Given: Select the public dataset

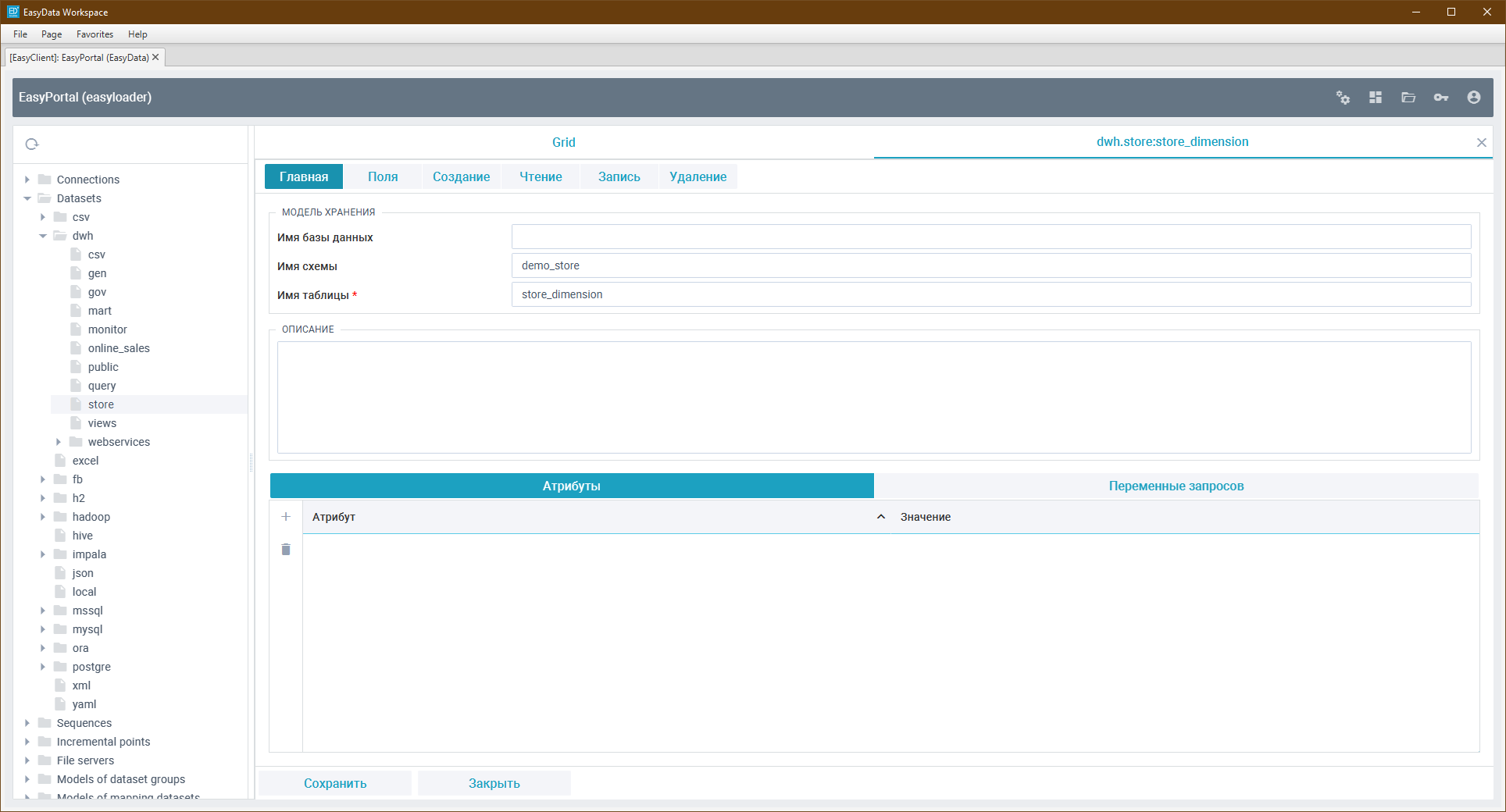Looking at the screenshot, I should coord(103,367).
